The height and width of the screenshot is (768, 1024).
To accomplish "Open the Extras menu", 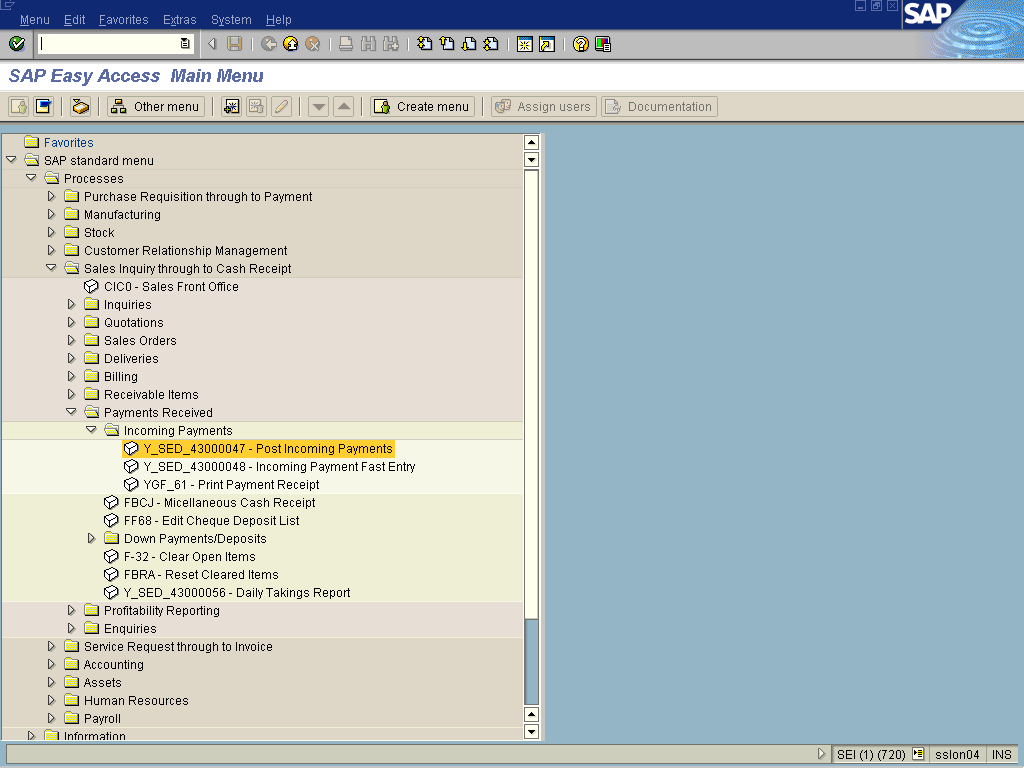I will point(179,20).
